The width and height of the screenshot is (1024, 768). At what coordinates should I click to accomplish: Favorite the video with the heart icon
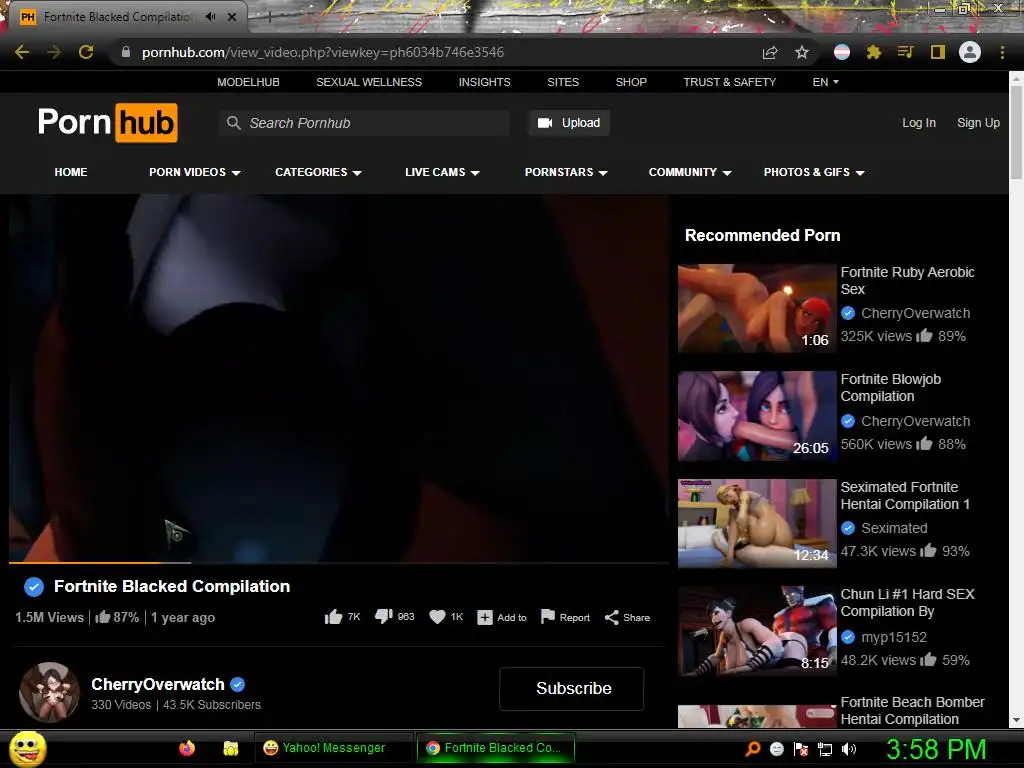tap(437, 616)
